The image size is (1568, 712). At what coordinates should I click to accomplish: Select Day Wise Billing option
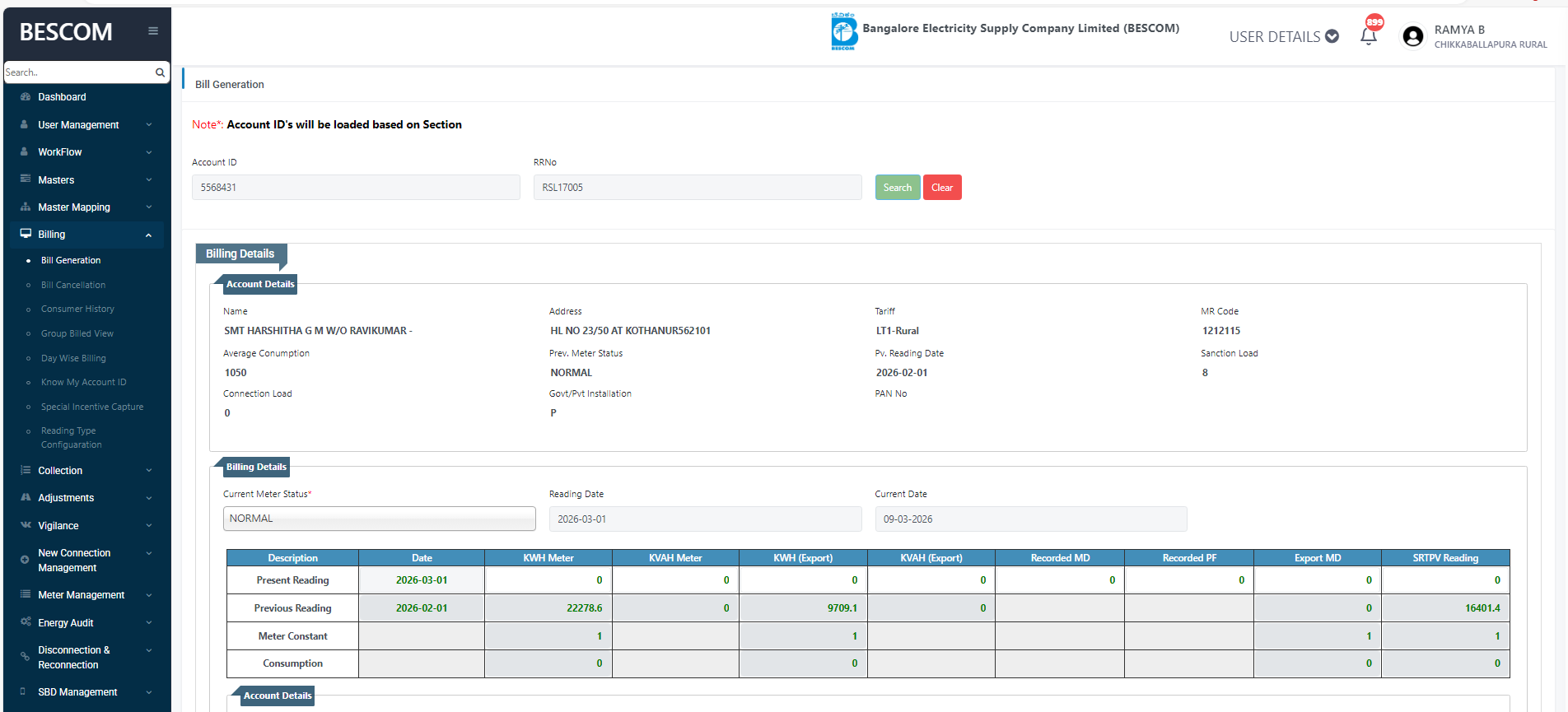pos(73,358)
